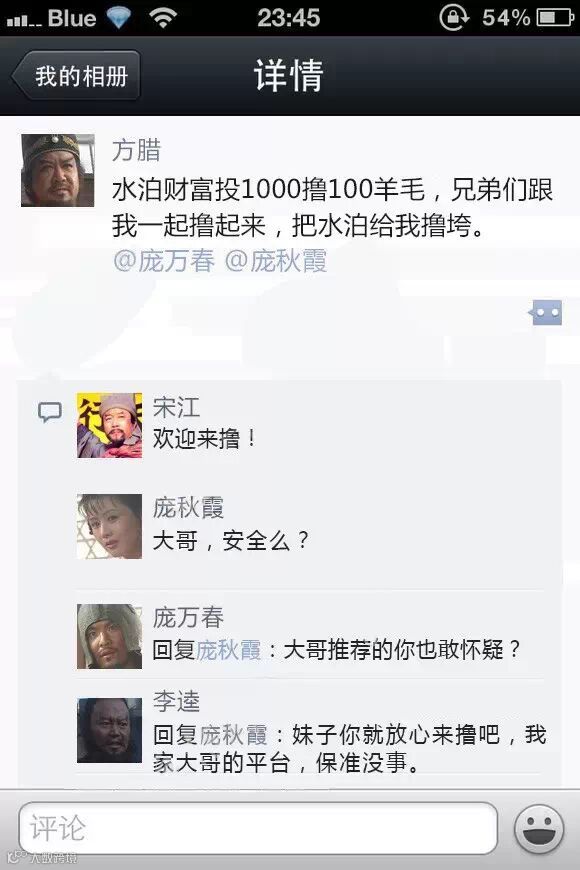Open 李逵's avatar picture

point(109,730)
